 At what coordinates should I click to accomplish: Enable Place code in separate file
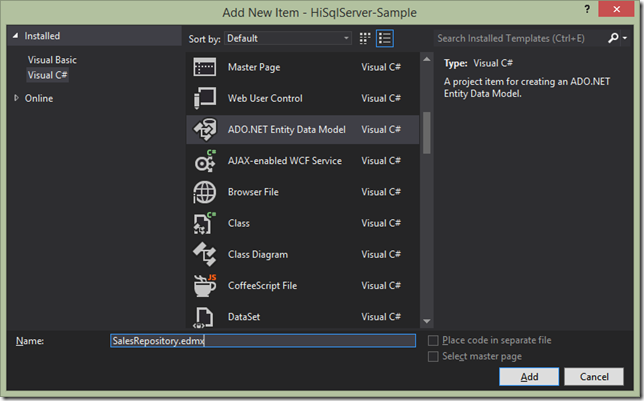(x=433, y=341)
